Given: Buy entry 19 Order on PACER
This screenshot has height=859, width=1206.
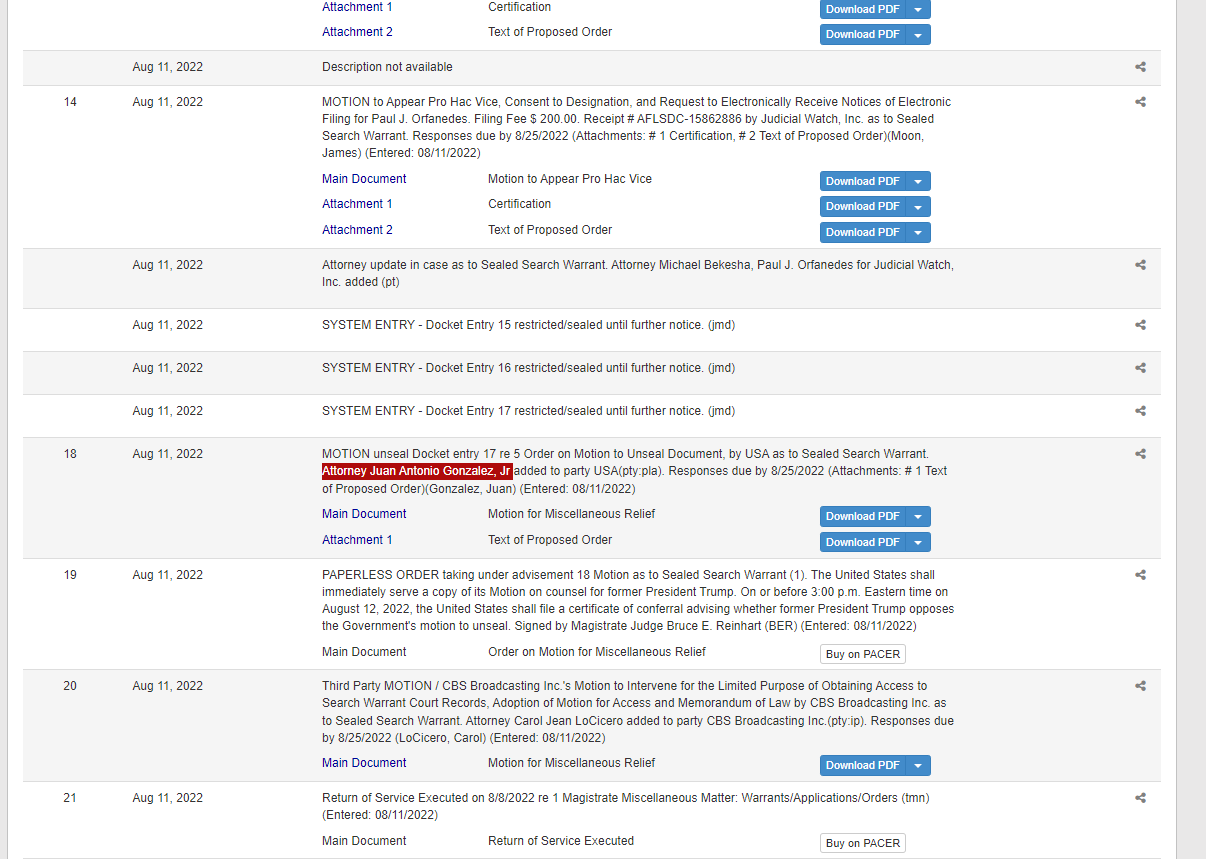Looking at the screenshot, I should 863,654.
